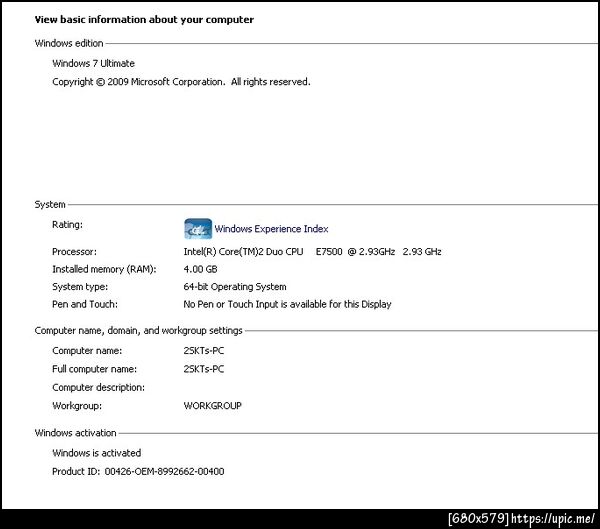Click the 'Windows activation' section header
The width and height of the screenshot is (600, 529).
75,433
